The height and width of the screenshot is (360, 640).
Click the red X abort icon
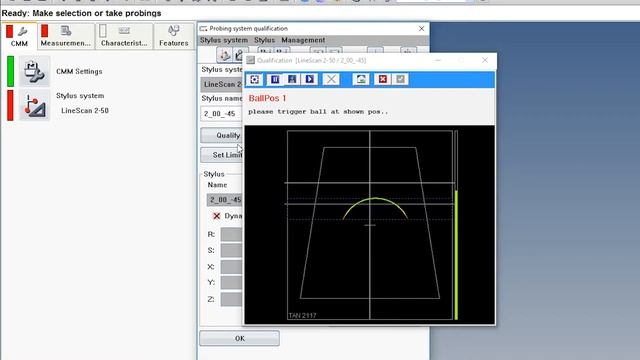[x=383, y=79]
